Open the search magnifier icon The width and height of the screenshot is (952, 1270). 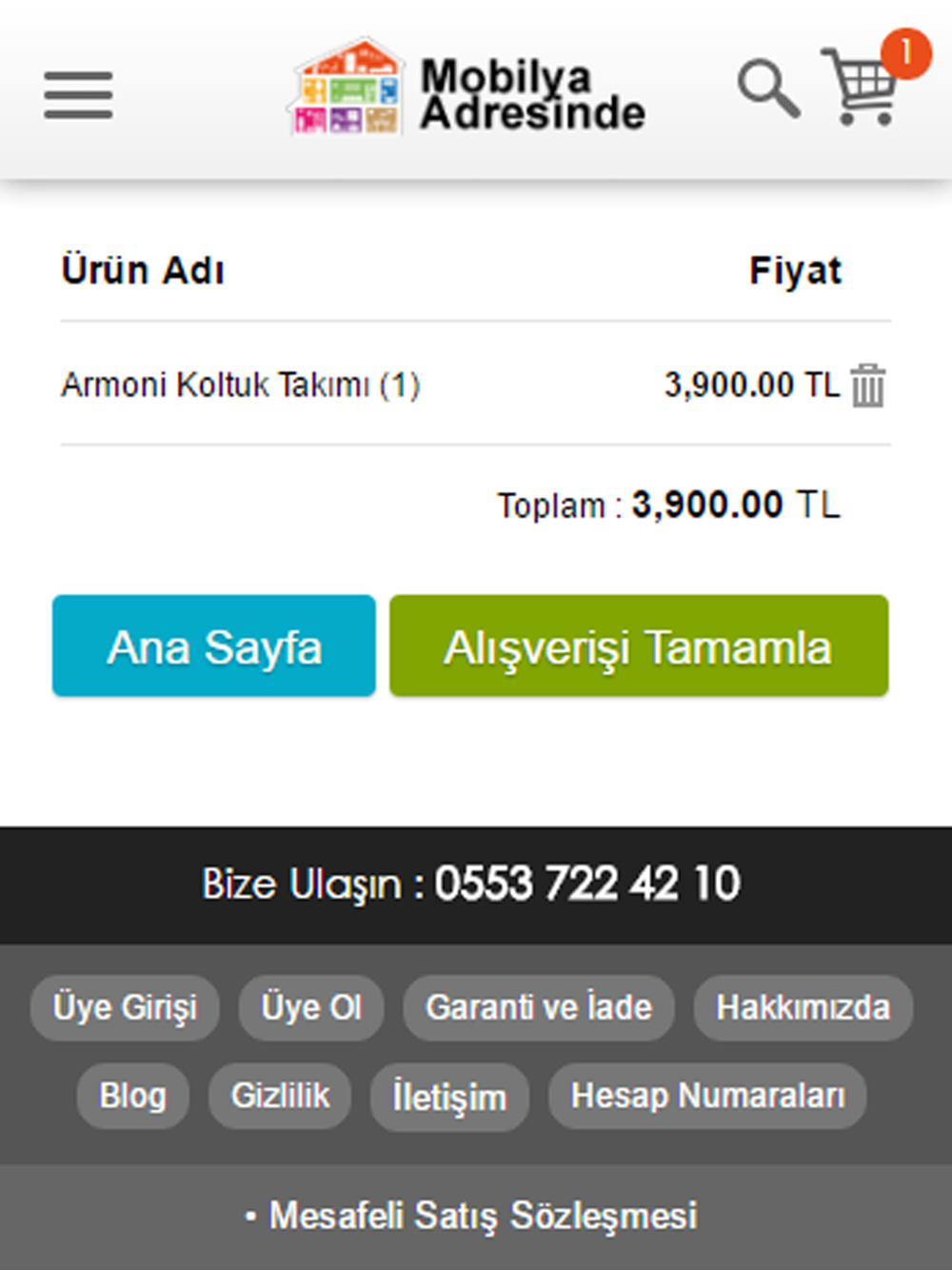pos(768,88)
